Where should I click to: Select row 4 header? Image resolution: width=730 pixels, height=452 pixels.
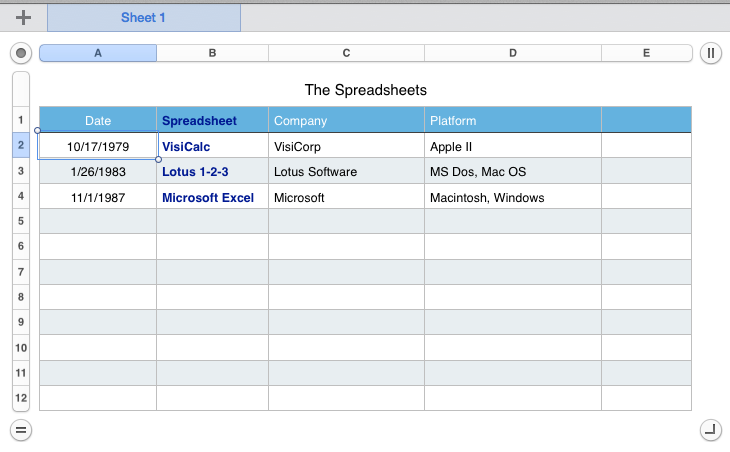click(x=21, y=196)
